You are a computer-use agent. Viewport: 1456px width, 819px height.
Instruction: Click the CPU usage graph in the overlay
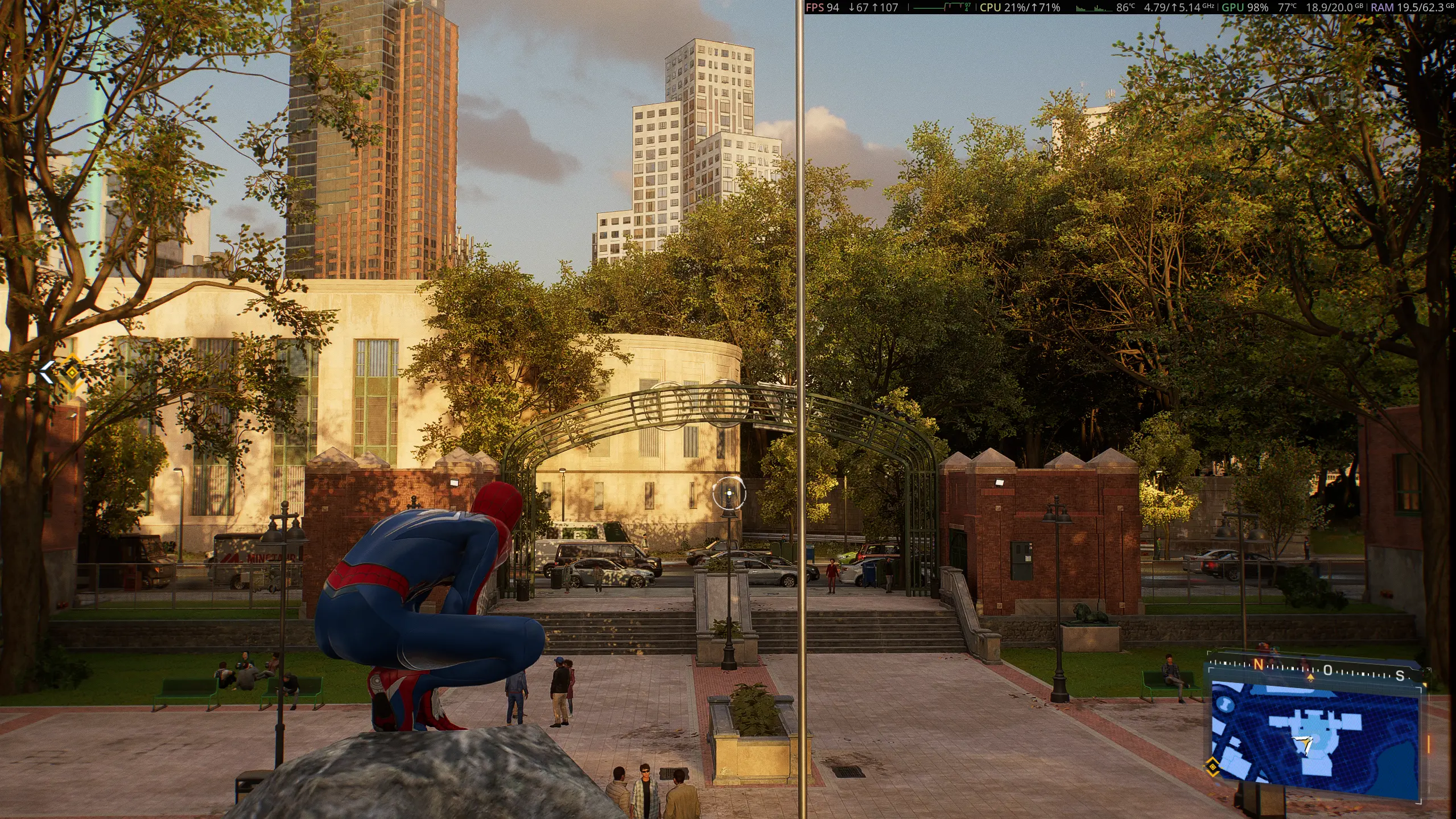(x=1093, y=9)
